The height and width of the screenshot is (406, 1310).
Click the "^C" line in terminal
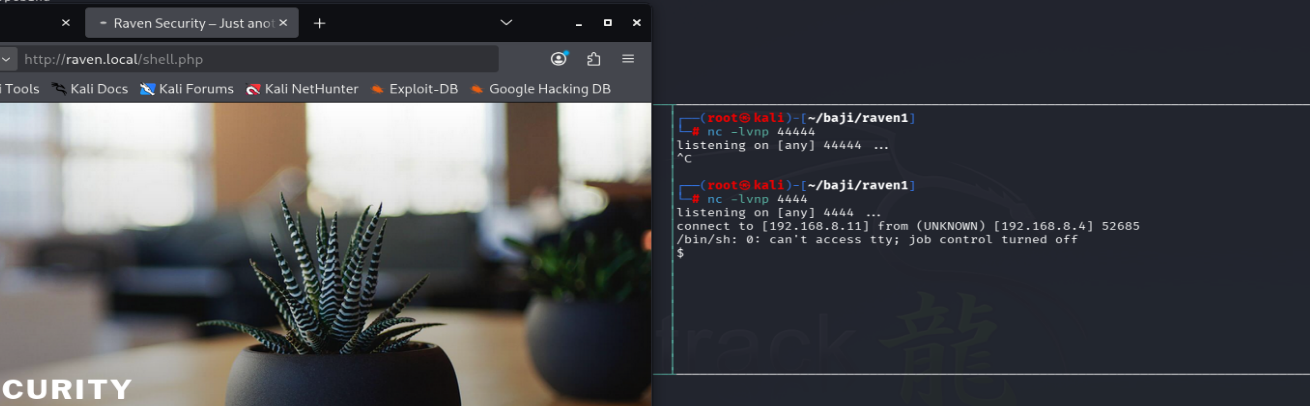point(685,158)
